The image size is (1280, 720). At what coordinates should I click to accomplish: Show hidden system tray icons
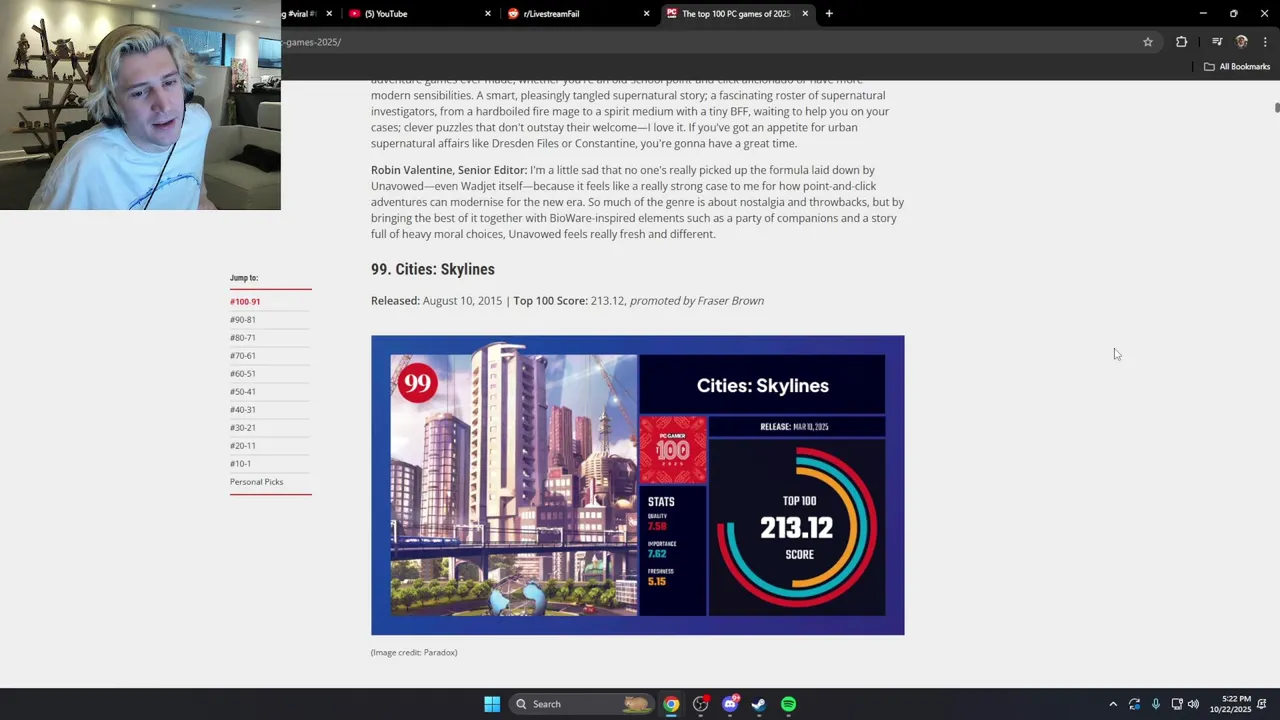click(x=1113, y=704)
